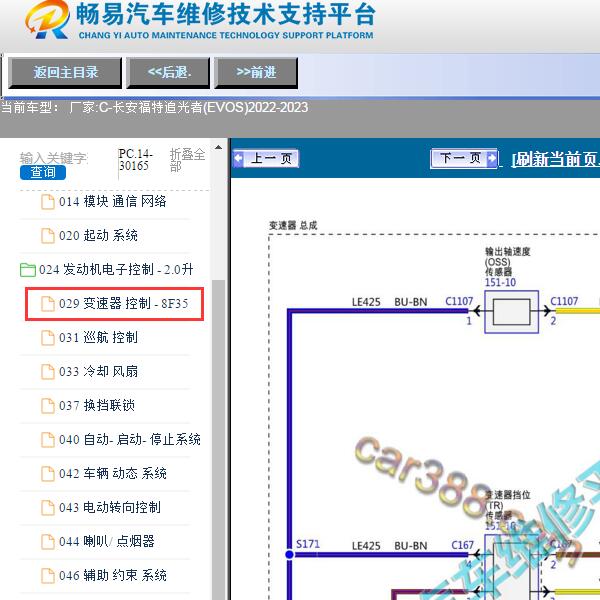
Task: Click green folder icon of 024 entry
Action: pos(28,270)
